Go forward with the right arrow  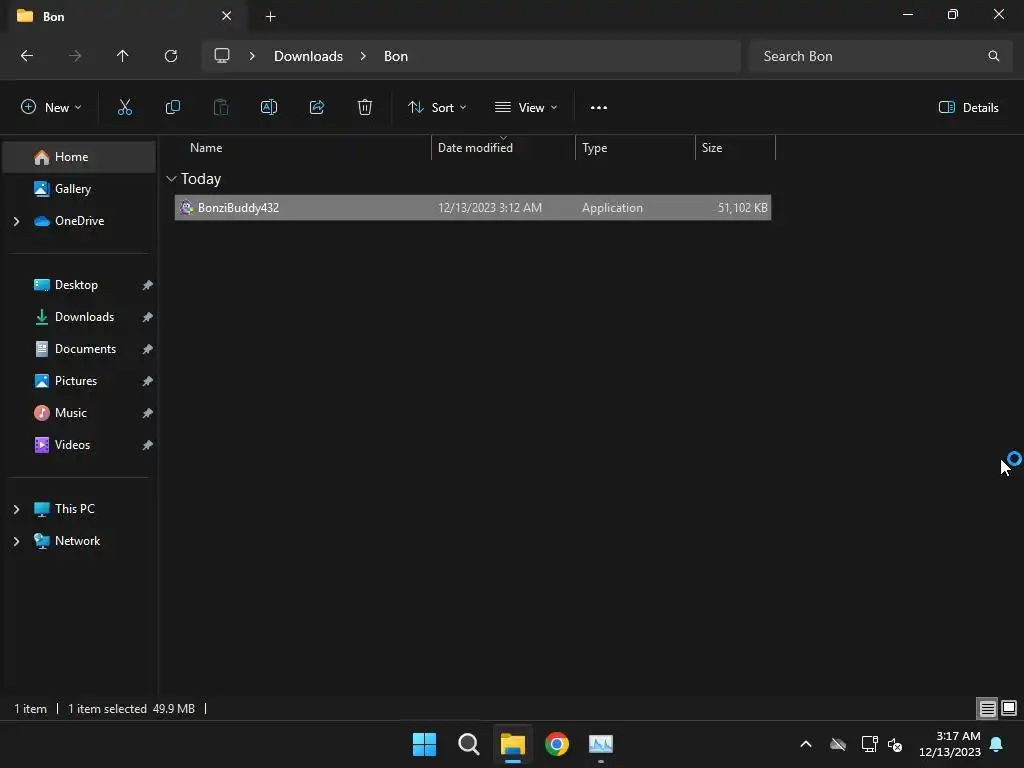pyautogui.click(x=75, y=56)
